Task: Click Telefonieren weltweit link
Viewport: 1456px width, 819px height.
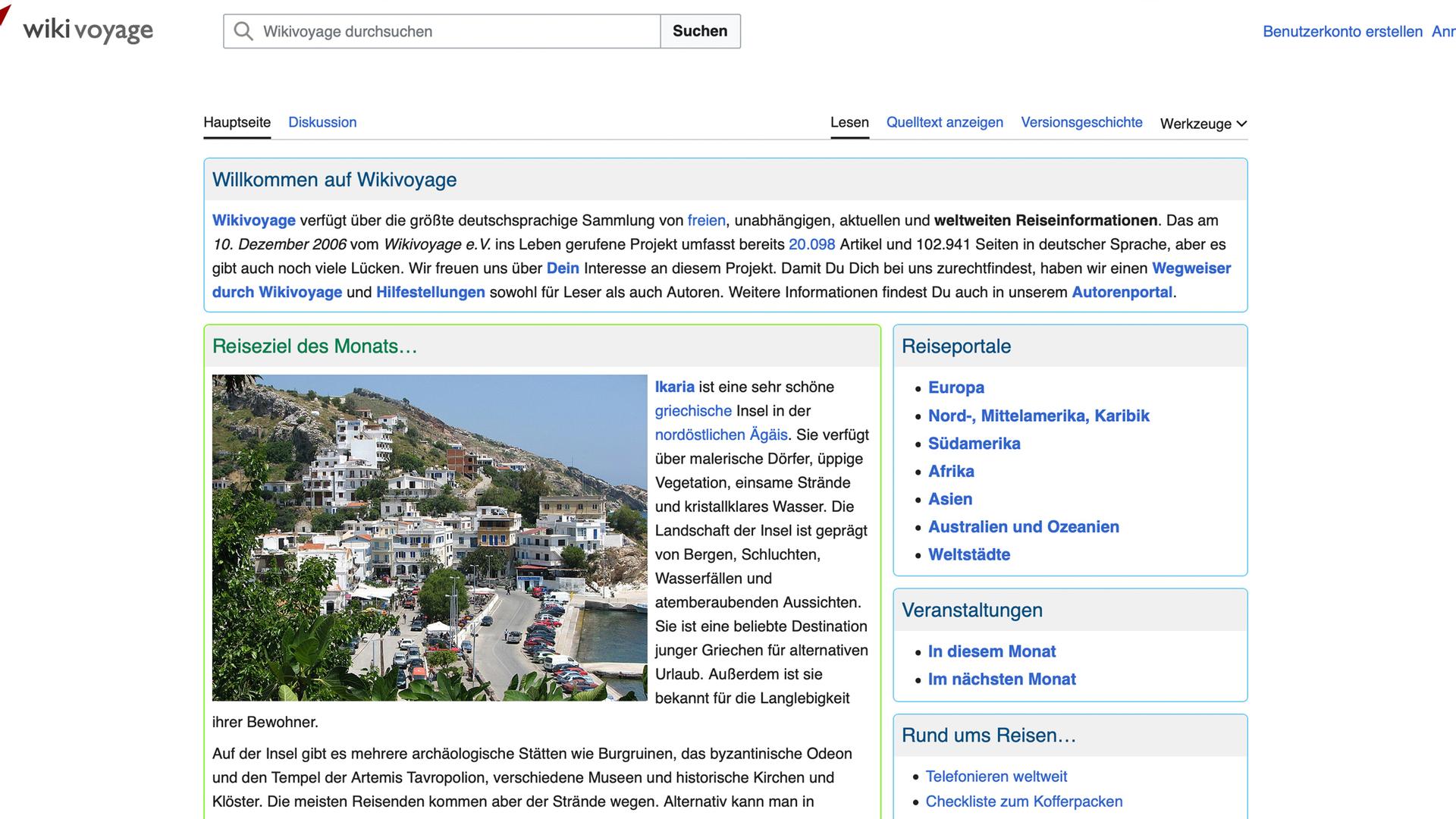Action: coord(996,777)
